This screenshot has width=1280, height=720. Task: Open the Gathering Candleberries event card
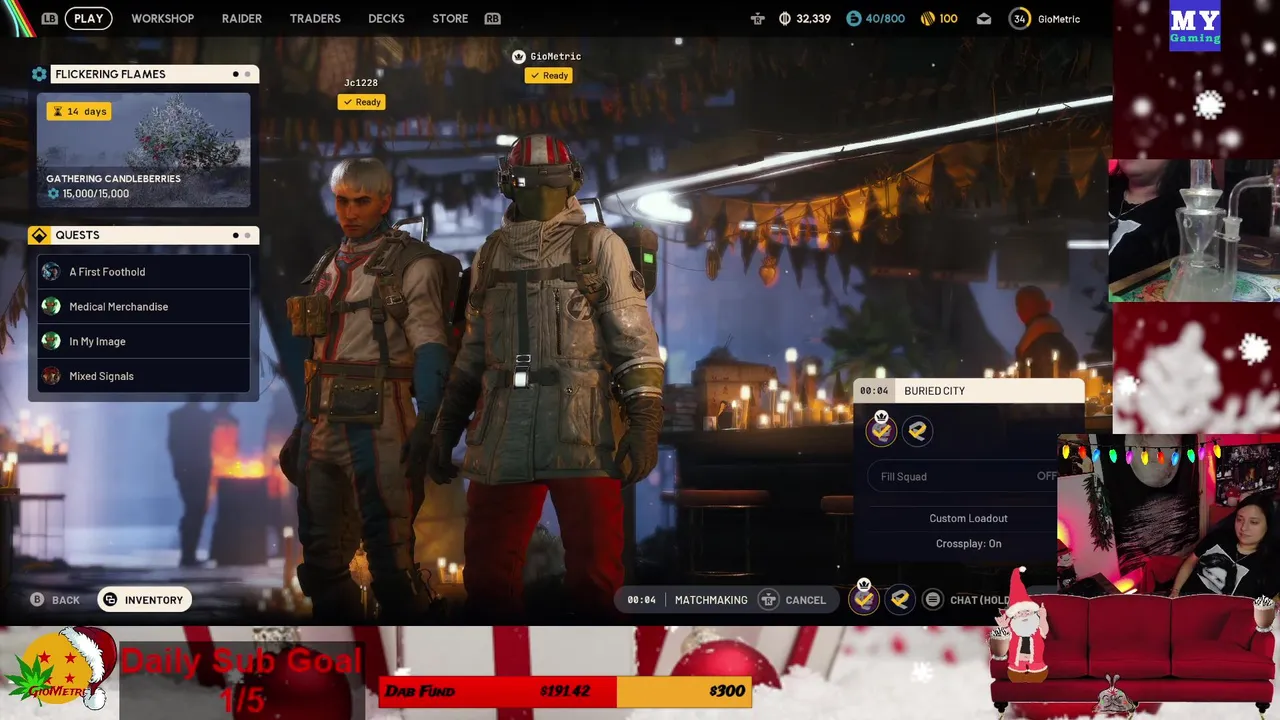click(144, 150)
